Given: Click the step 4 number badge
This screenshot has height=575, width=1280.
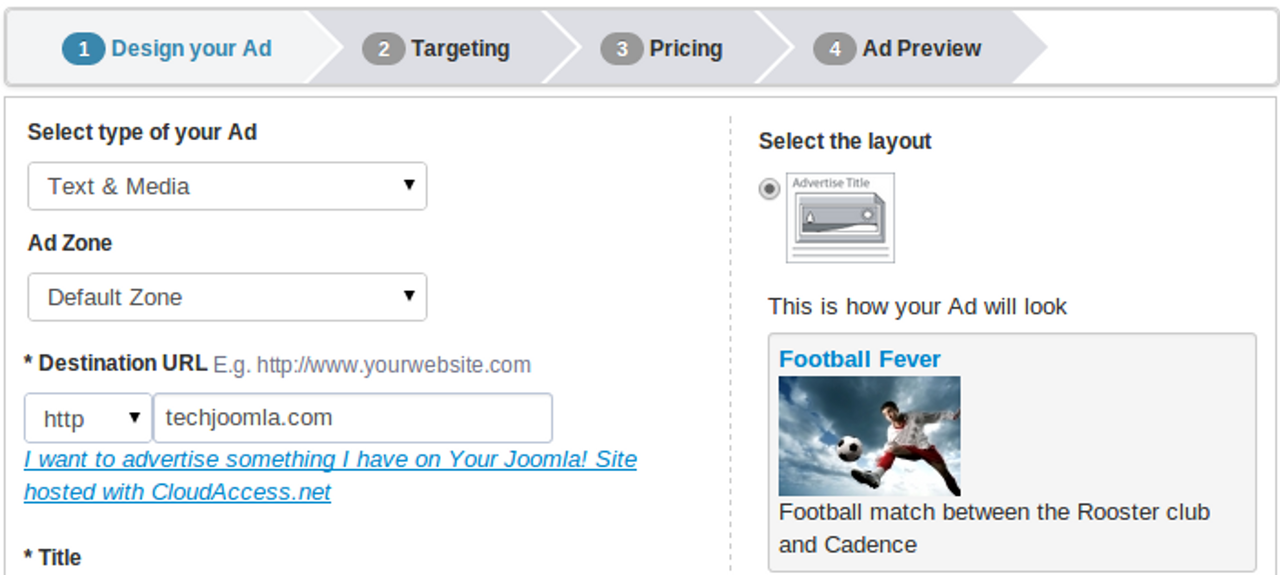Looking at the screenshot, I should pyautogui.click(x=834, y=49).
